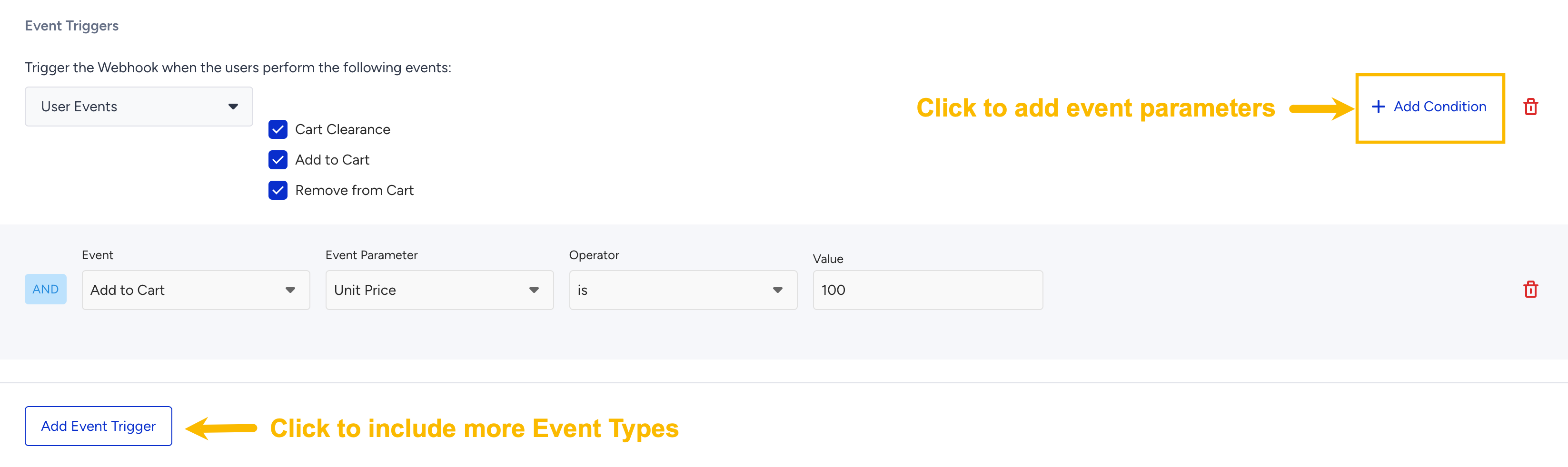The image size is (1568, 467).
Task: Delete the Add to Cart condition row
Action: click(x=1530, y=290)
